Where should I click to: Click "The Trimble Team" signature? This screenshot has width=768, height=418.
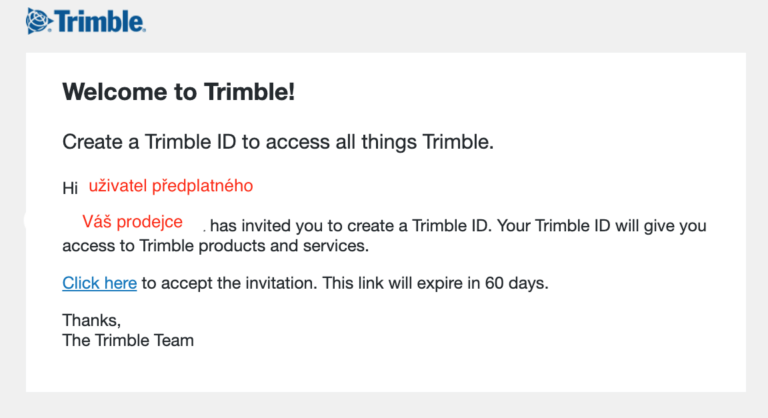(127, 340)
